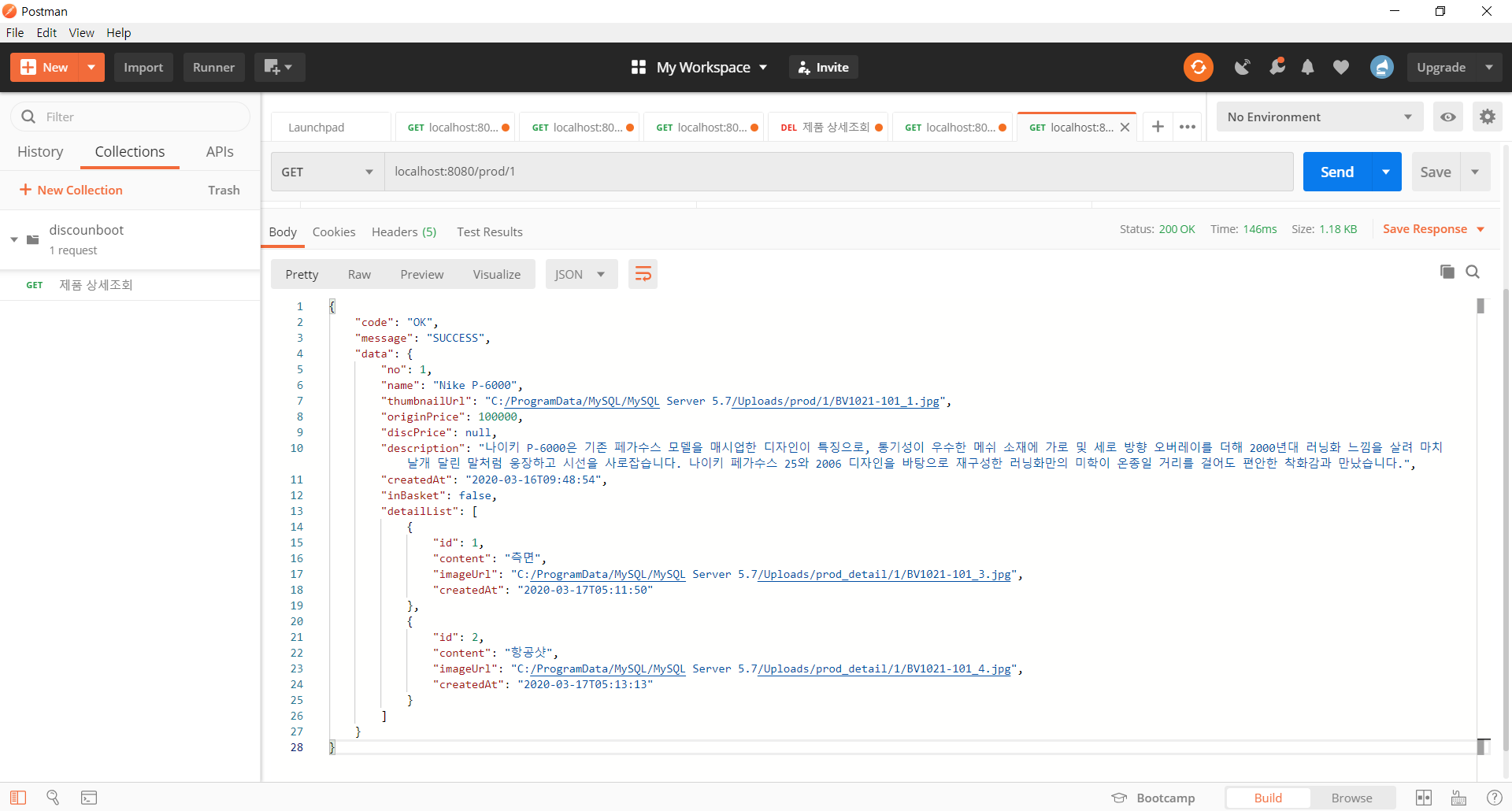Click the sync status icon
The height and width of the screenshot is (811, 1512).
pyautogui.click(x=1198, y=67)
